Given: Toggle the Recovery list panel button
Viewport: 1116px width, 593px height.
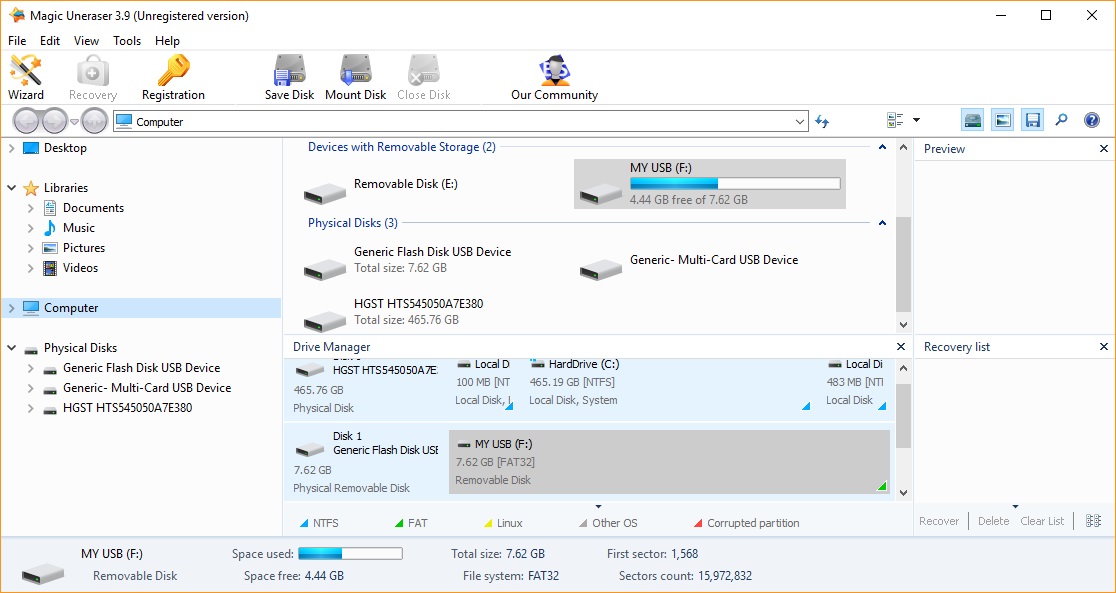Looking at the screenshot, I should 1032,121.
